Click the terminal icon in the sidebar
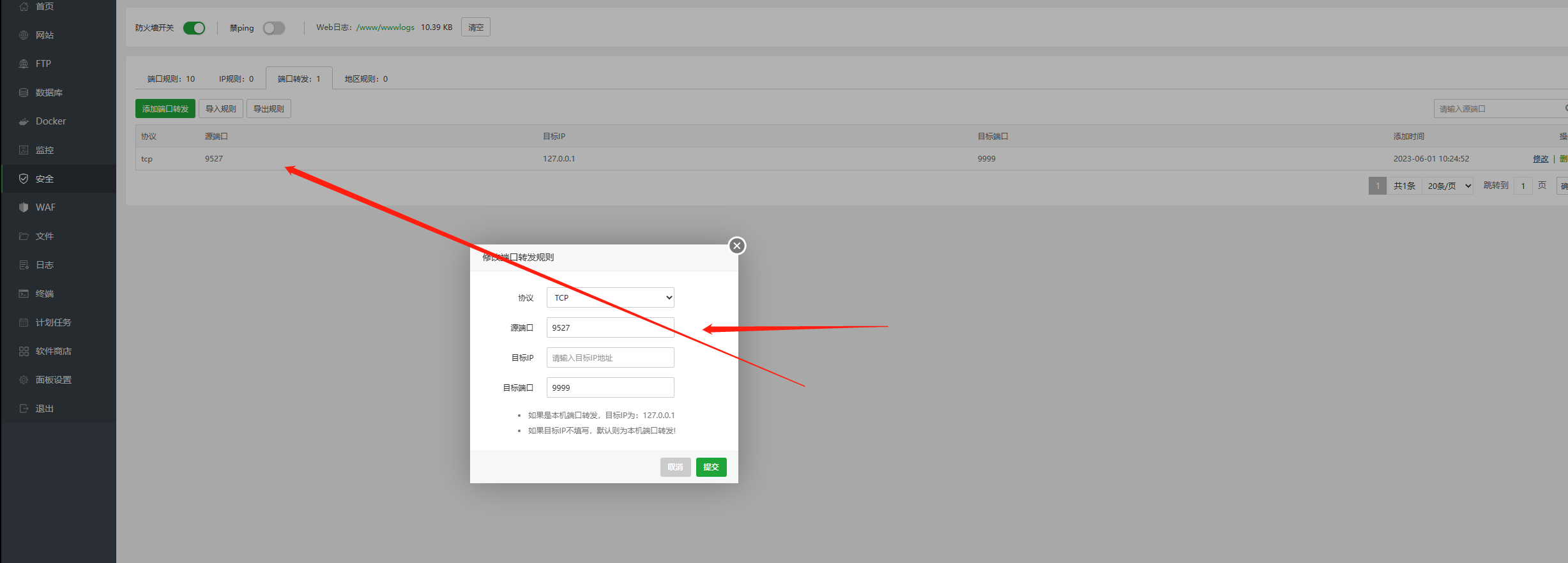 (24, 294)
